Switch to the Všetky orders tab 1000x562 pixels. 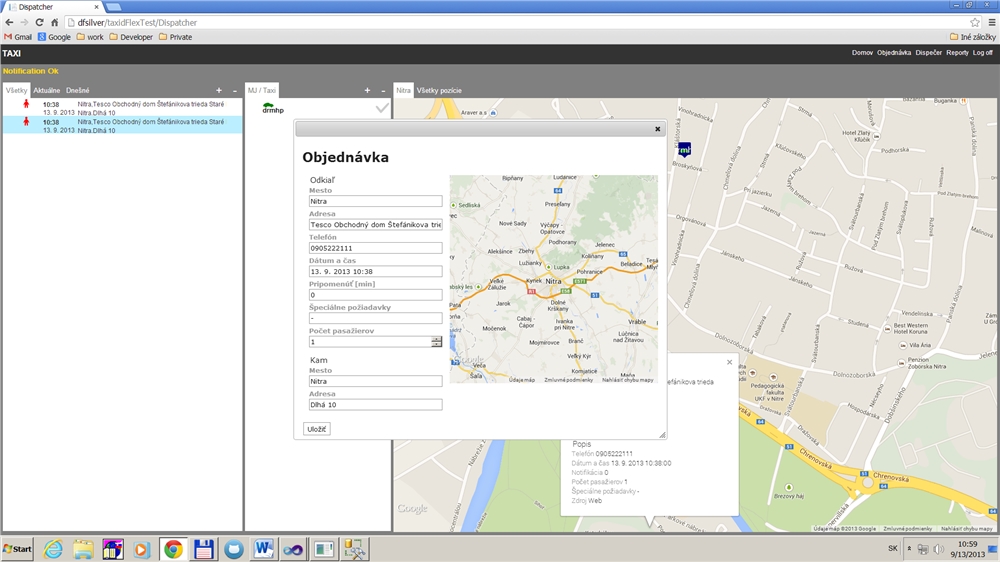point(17,91)
